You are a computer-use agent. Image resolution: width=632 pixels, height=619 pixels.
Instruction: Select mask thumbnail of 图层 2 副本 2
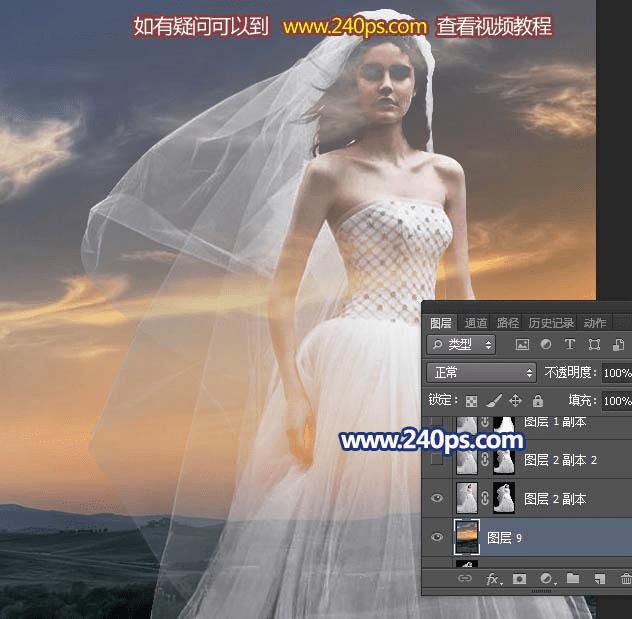point(504,461)
